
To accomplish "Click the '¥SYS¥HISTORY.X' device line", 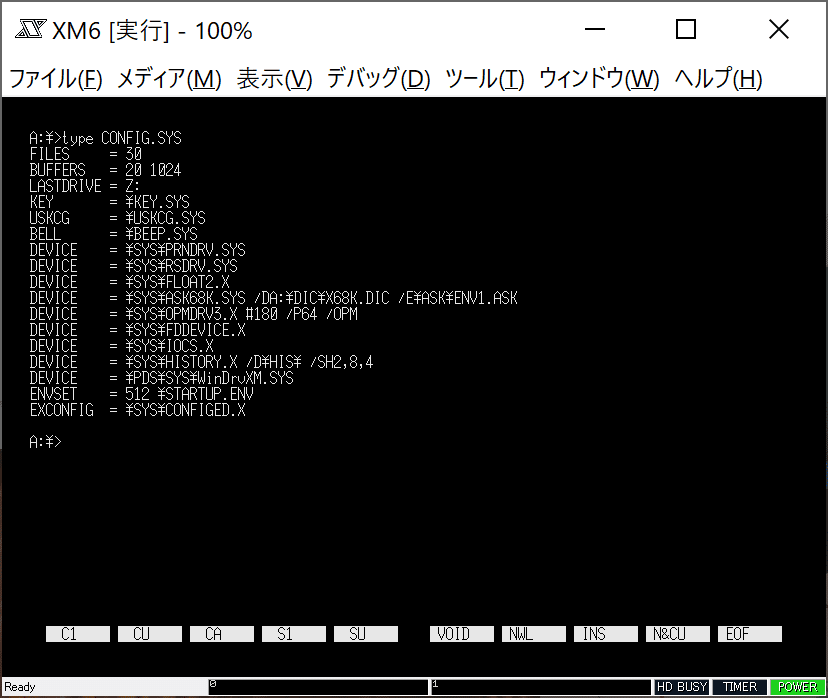I will point(201,362).
